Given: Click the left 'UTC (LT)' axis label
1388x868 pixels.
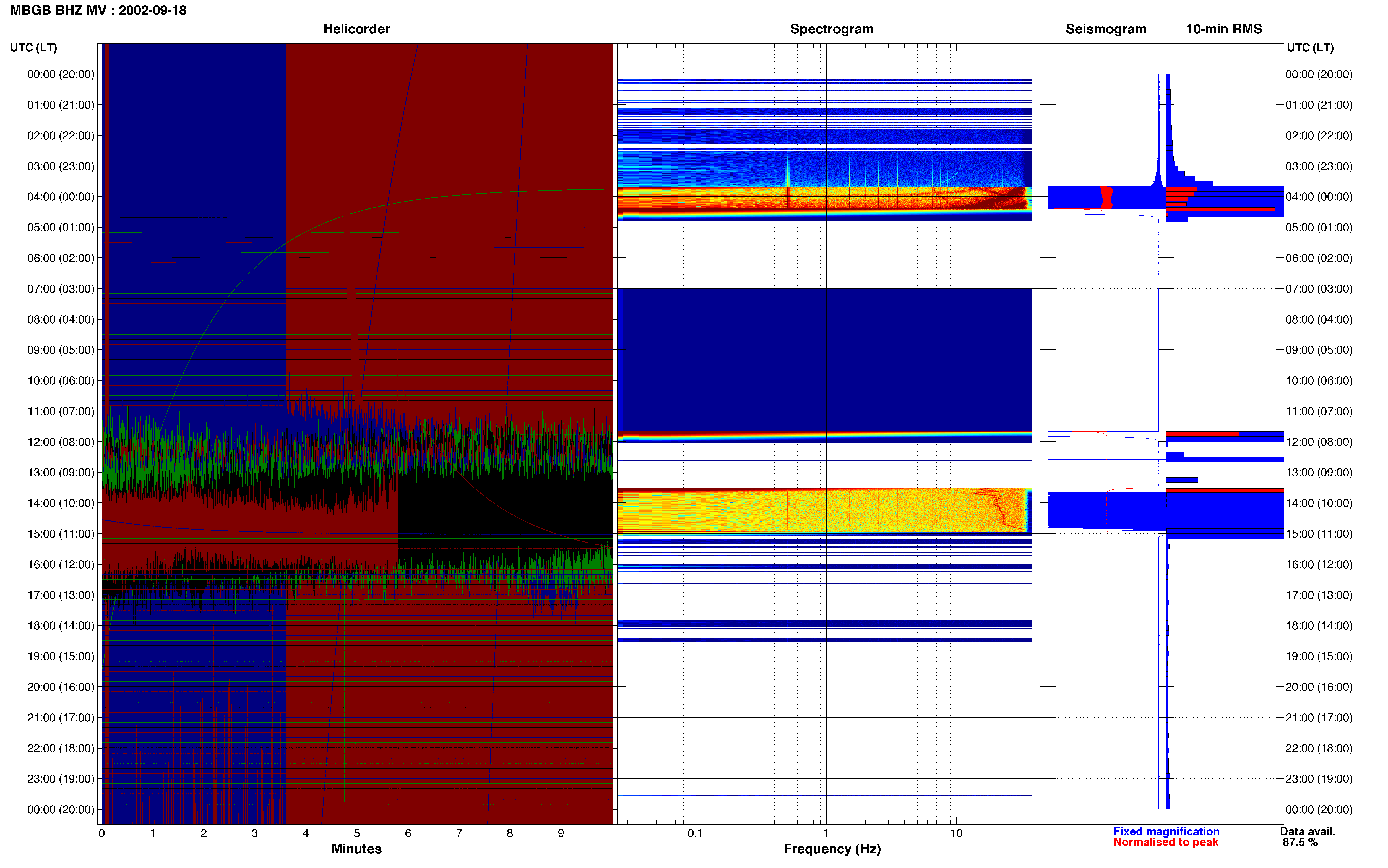Looking at the screenshot, I should [x=34, y=48].
